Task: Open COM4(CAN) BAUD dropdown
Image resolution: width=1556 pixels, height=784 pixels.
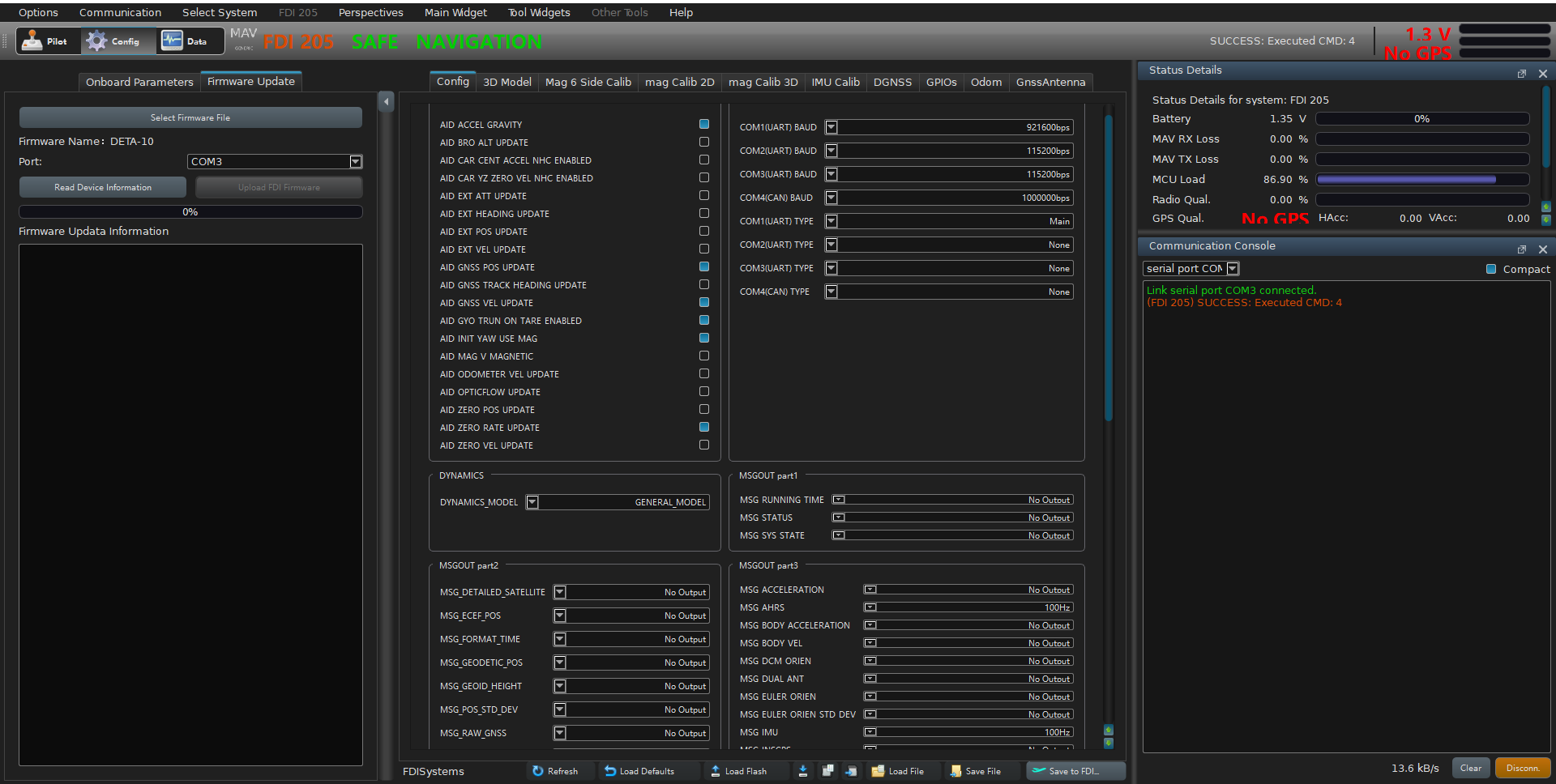Action: tap(949, 198)
